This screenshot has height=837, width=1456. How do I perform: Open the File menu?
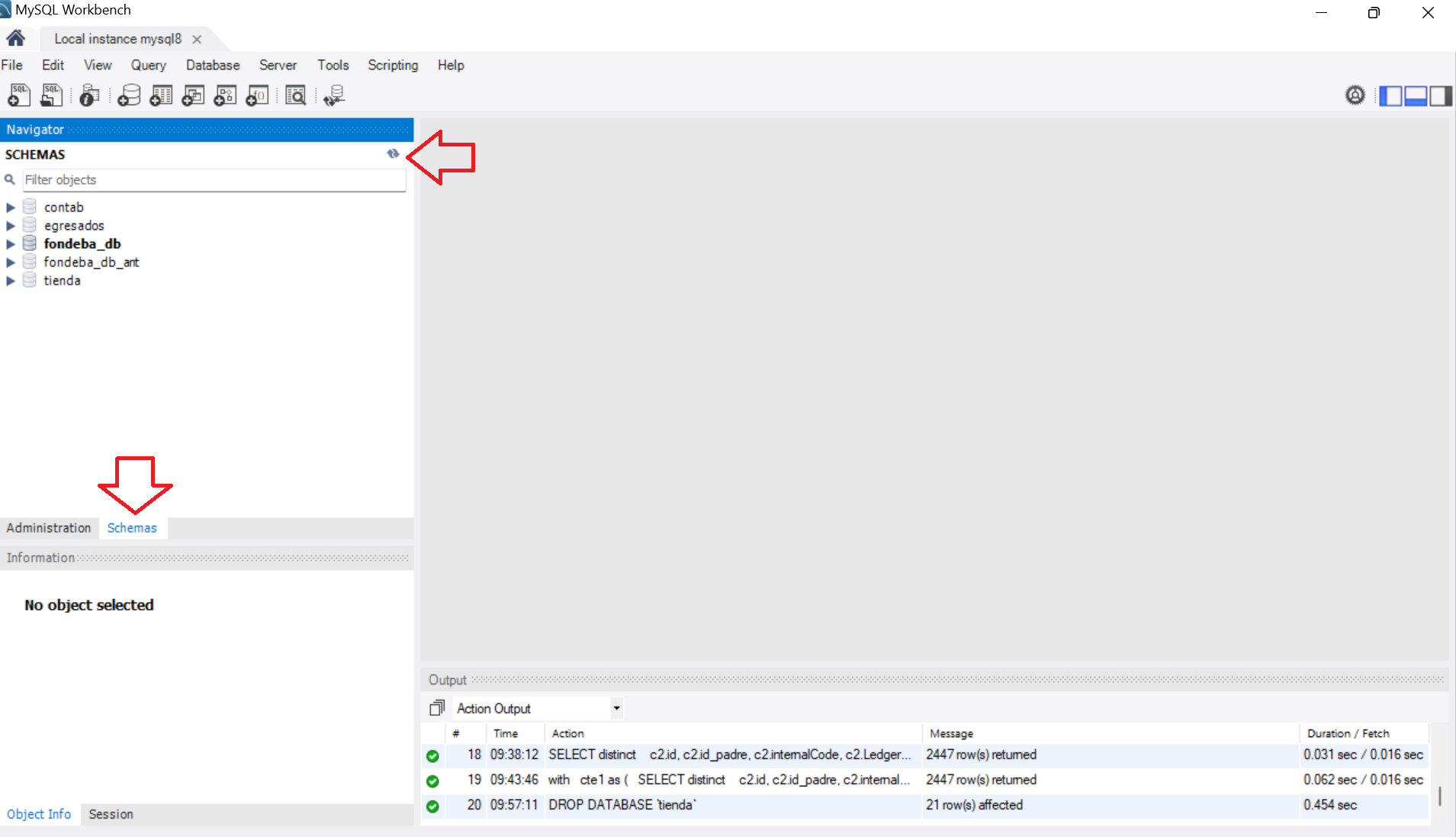11,65
